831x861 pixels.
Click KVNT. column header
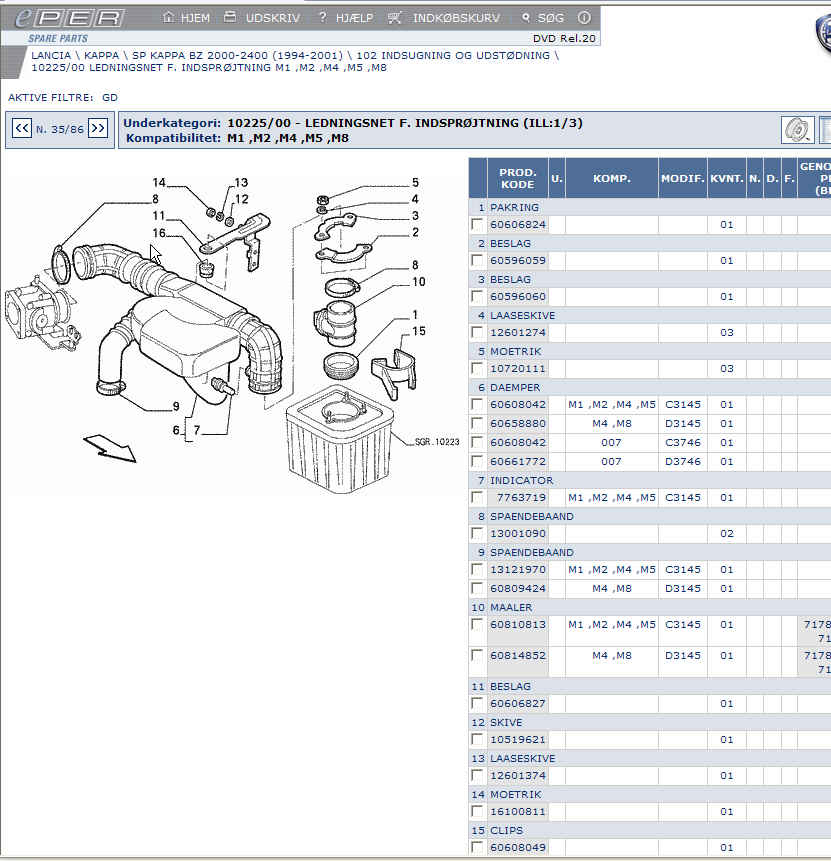pos(727,178)
